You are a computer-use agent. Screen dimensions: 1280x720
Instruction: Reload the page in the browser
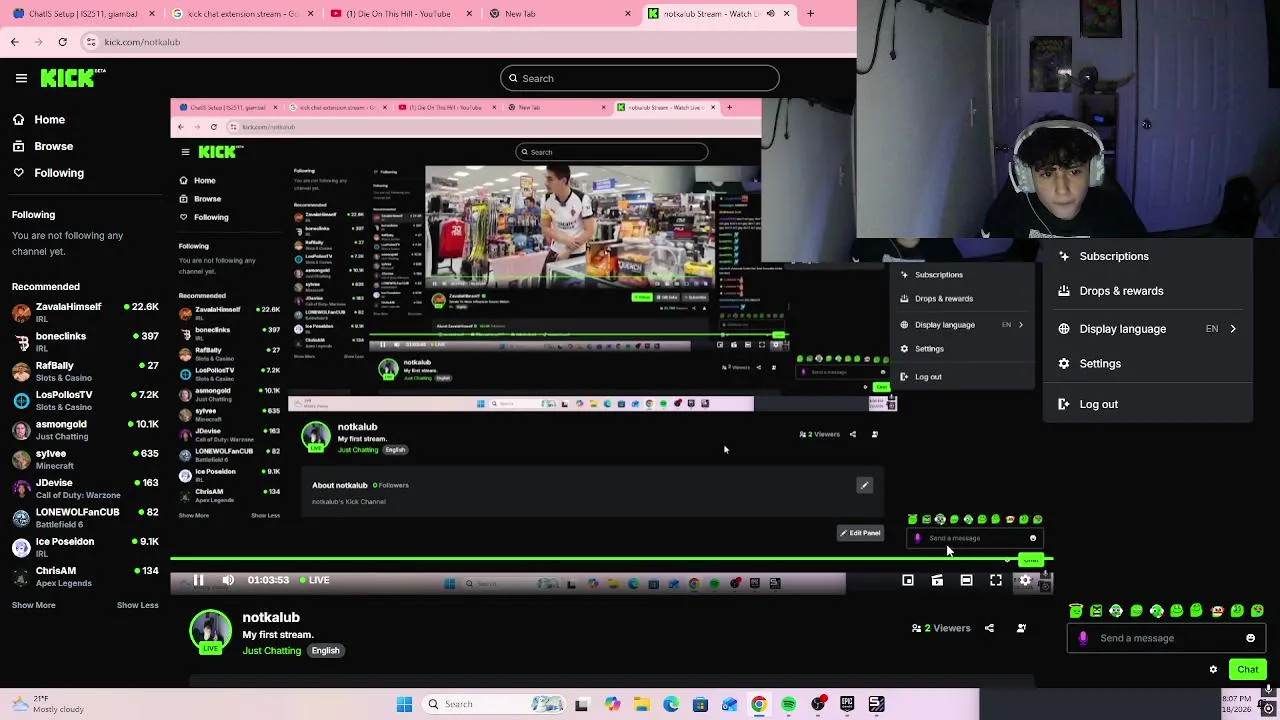[62, 42]
